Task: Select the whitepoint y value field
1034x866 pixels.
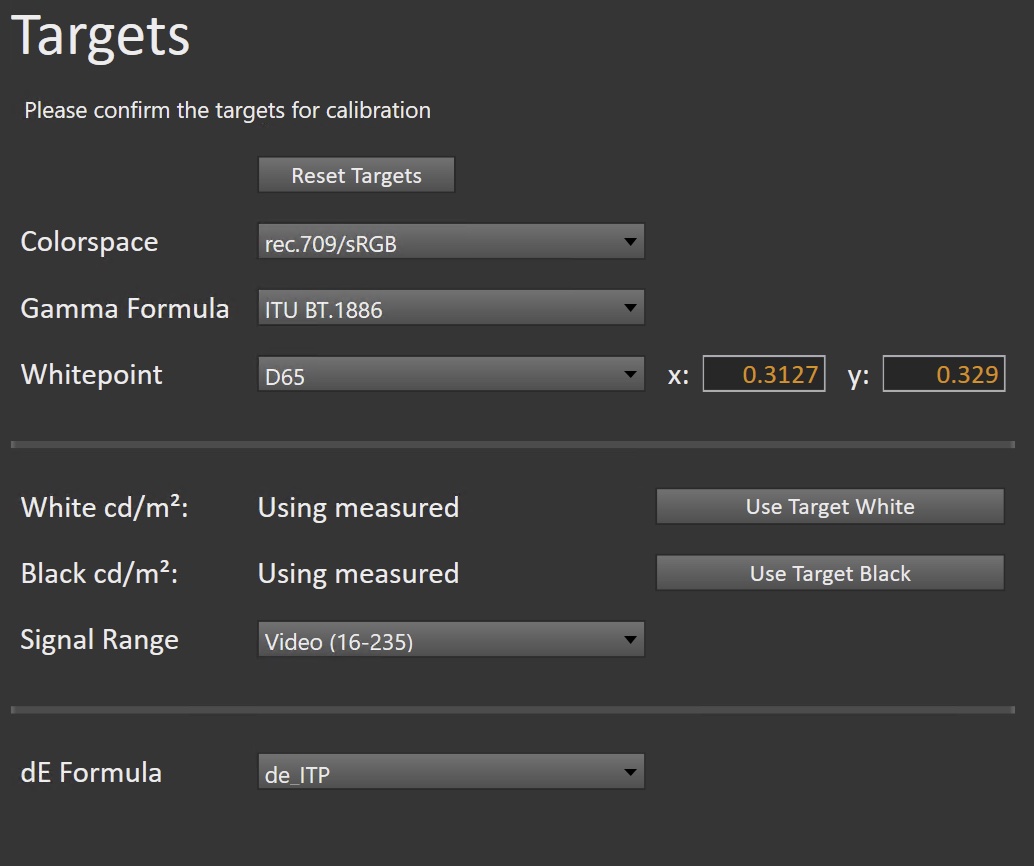Action: pos(943,374)
